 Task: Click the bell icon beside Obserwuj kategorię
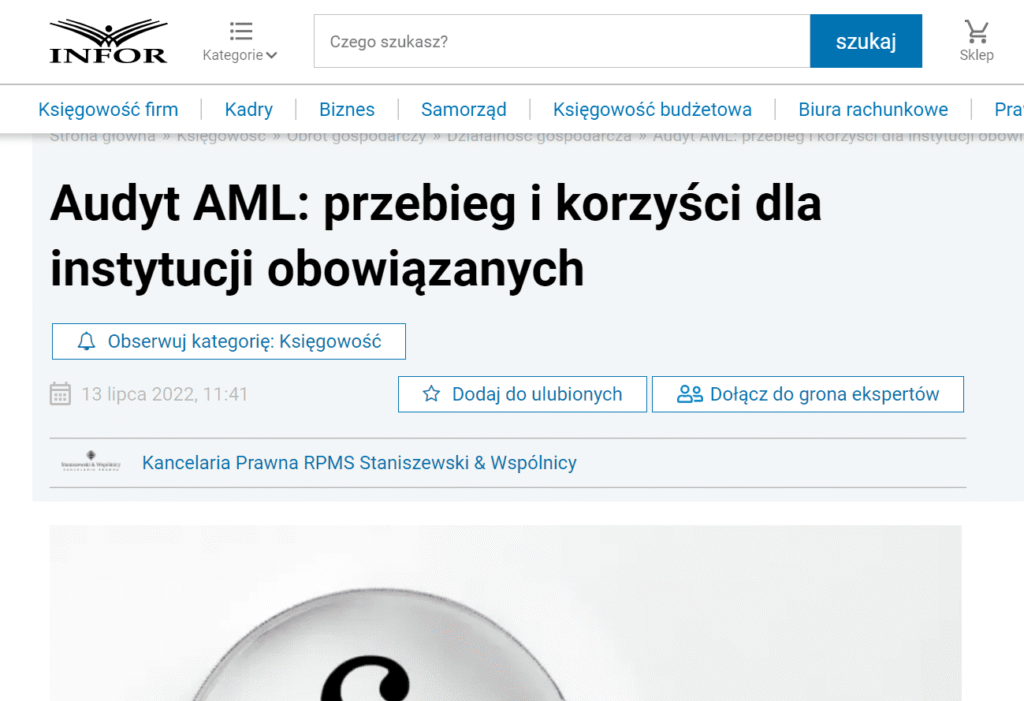[86, 341]
